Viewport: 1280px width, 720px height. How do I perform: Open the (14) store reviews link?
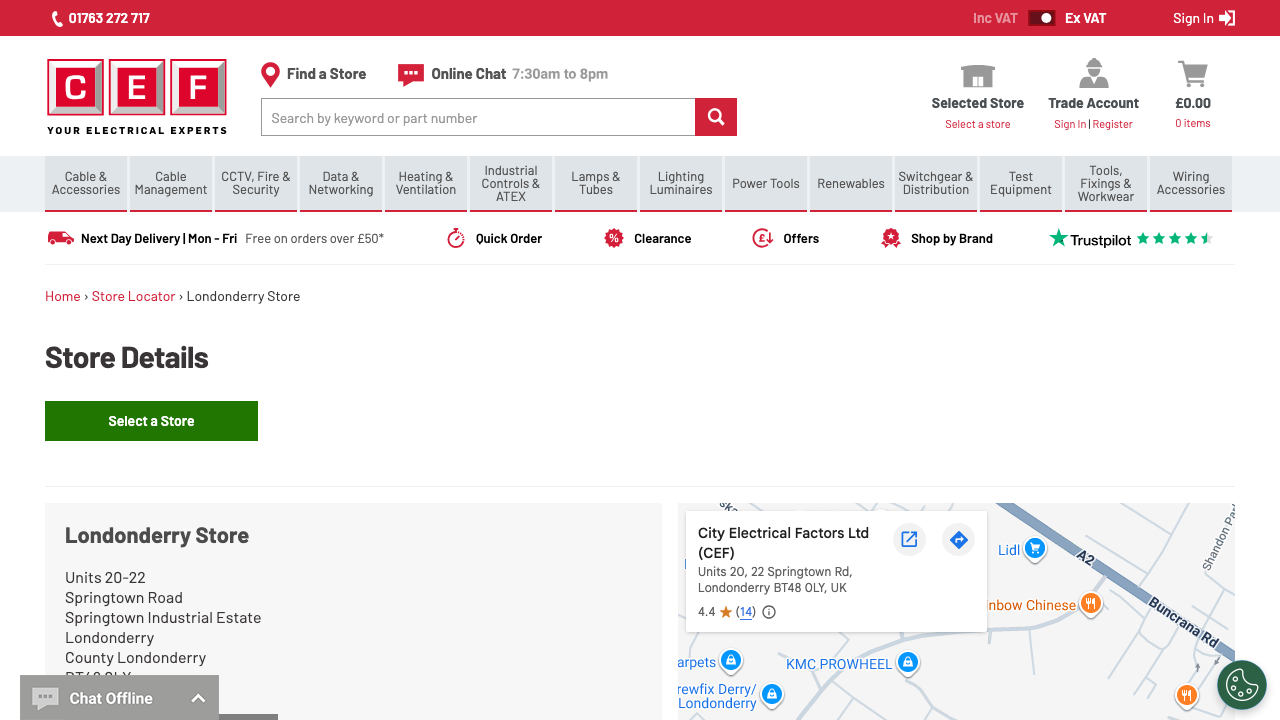pos(744,611)
